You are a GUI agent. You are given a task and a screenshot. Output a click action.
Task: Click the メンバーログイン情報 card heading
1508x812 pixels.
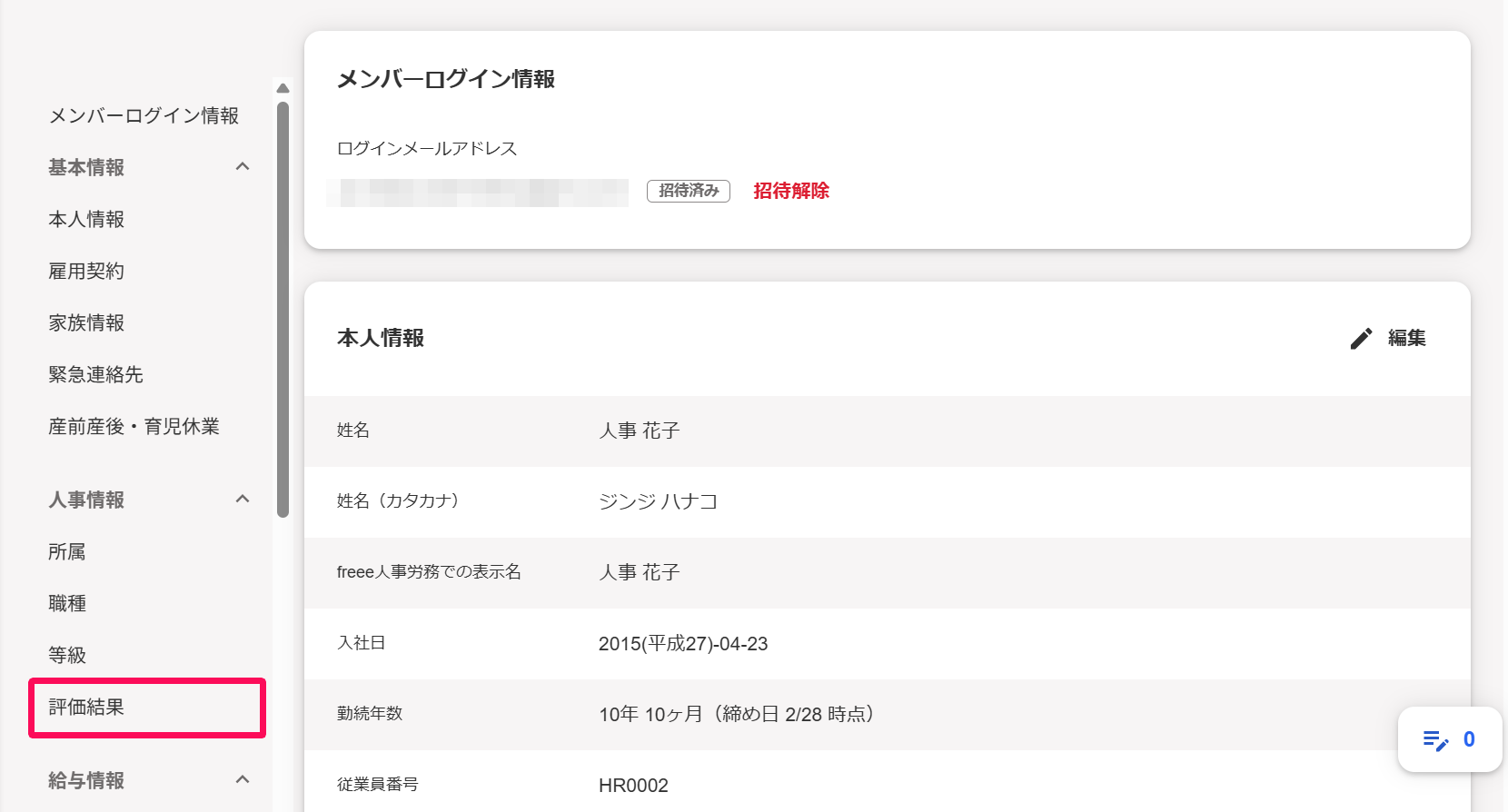point(446,79)
